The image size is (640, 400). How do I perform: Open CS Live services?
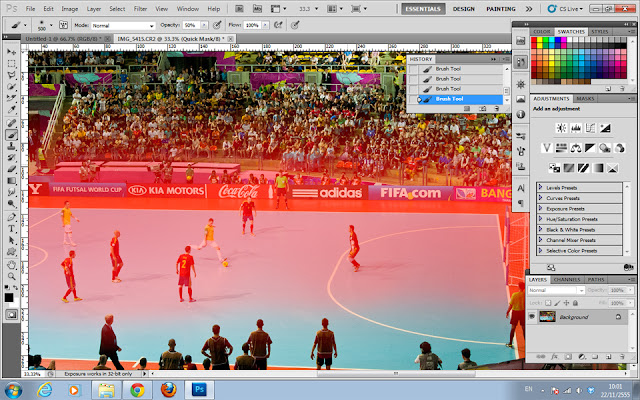point(565,9)
